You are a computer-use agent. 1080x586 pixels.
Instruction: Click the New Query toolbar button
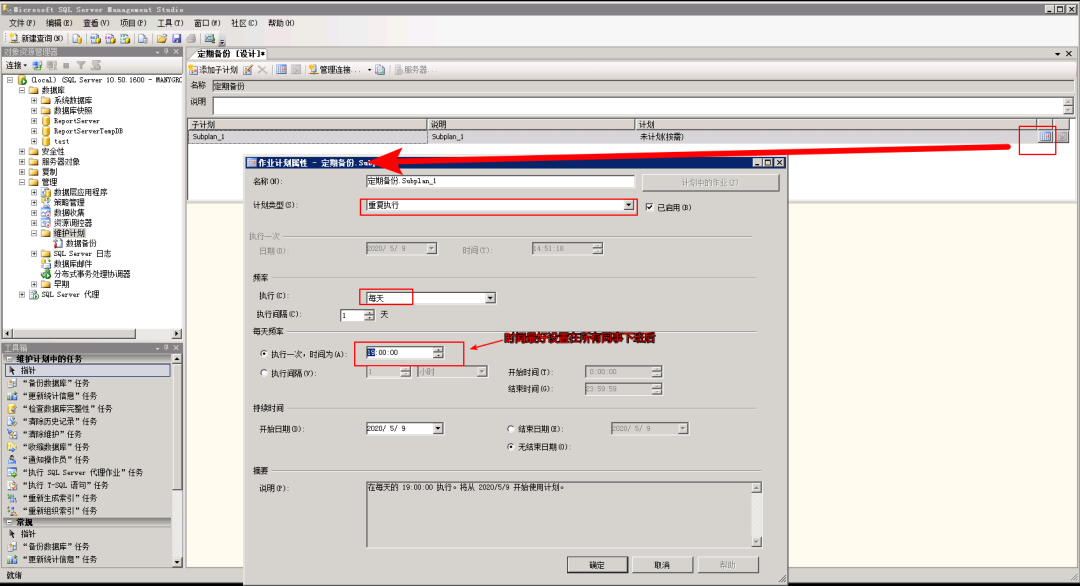(36, 39)
